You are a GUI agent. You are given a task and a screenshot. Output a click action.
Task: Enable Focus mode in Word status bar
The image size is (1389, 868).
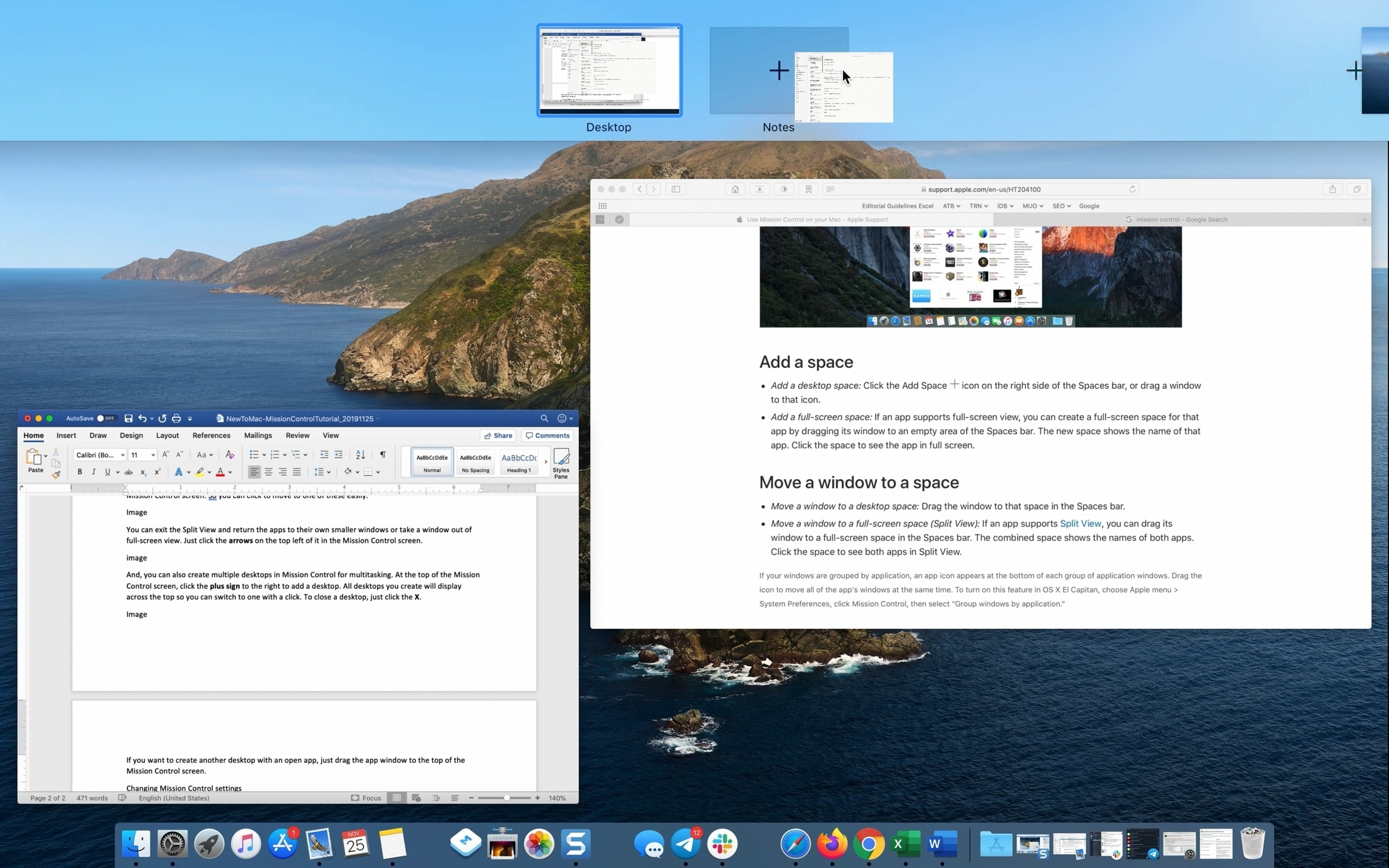click(x=367, y=797)
